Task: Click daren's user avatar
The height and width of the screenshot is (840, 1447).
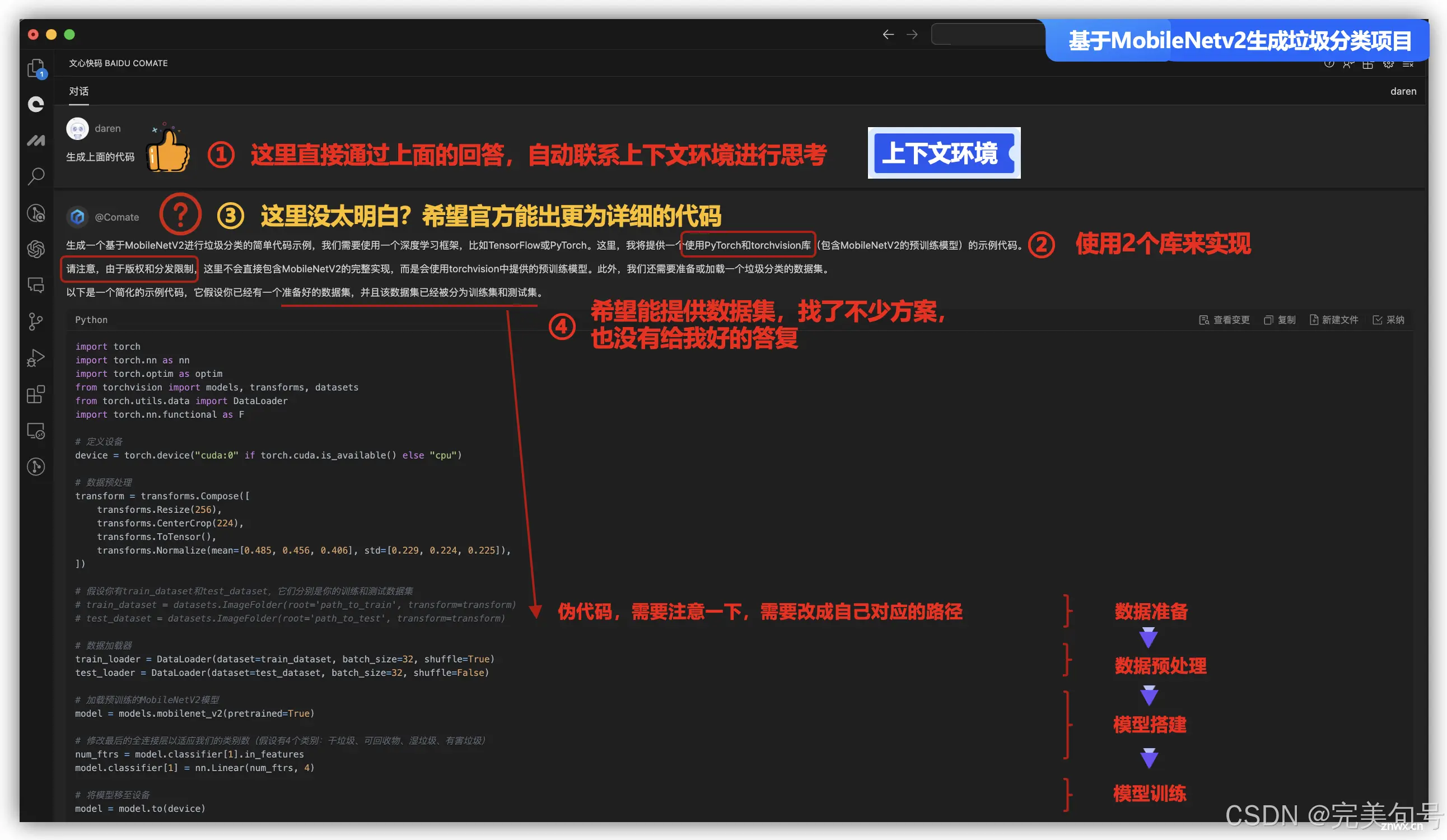Action: tap(77, 129)
